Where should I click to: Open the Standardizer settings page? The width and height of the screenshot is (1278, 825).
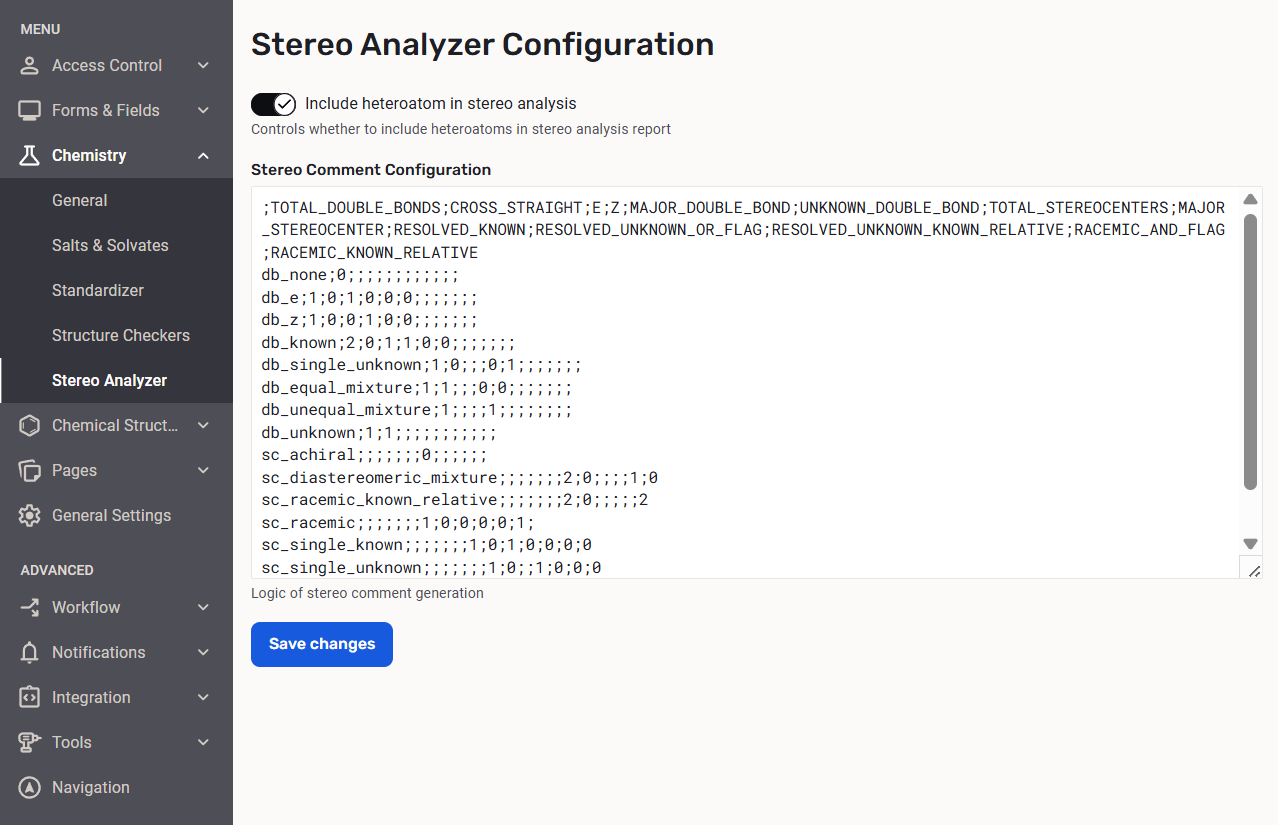(x=98, y=291)
